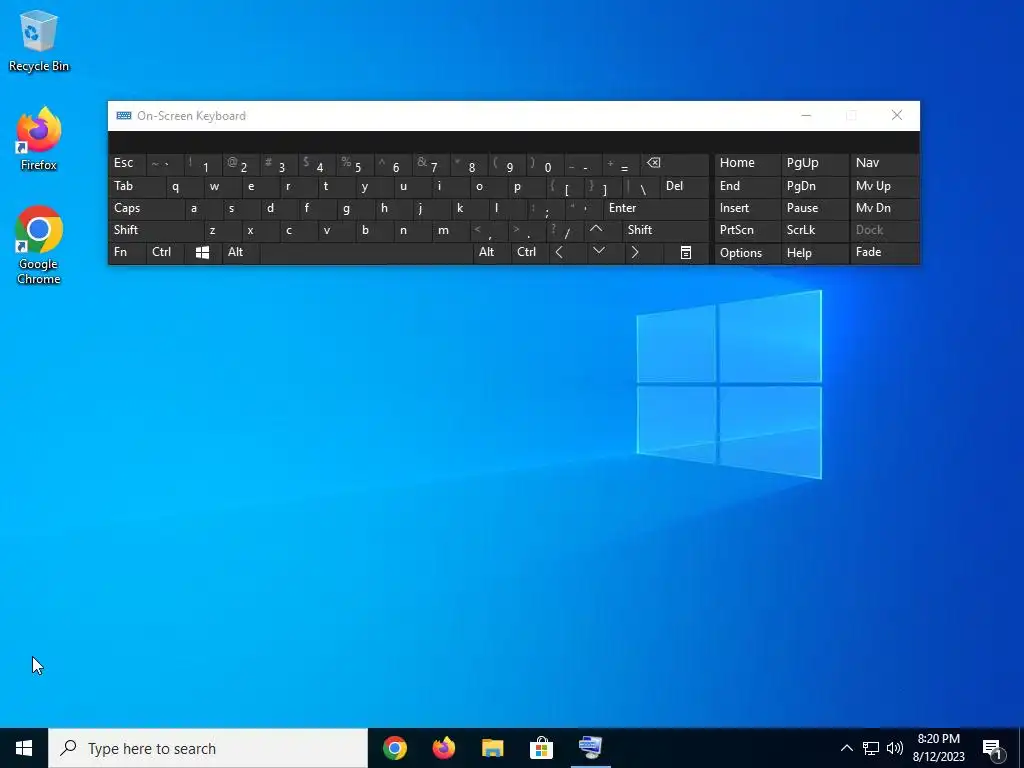Tap the letter a key
The height and width of the screenshot is (768, 1024).
[x=203, y=208]
